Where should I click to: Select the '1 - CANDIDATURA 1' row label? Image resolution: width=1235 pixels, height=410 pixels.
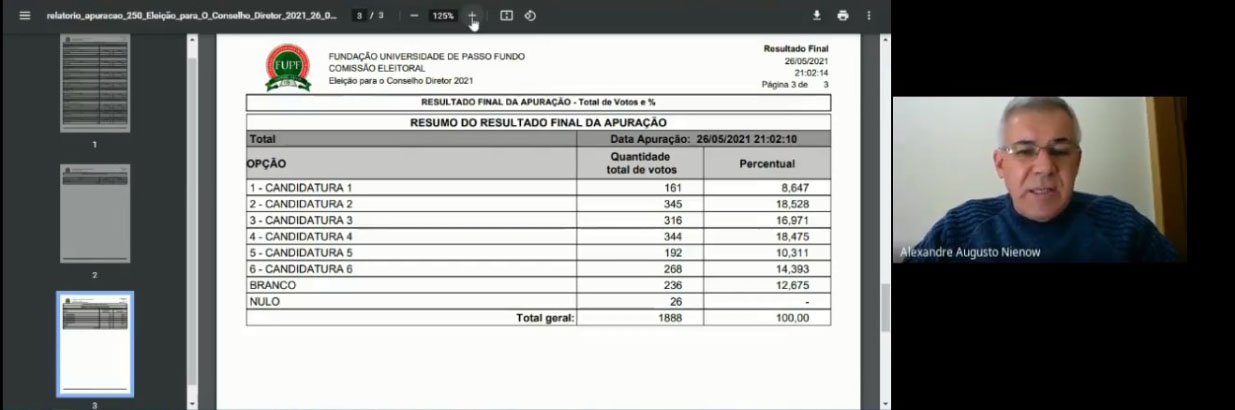click(x=301, y=188)
